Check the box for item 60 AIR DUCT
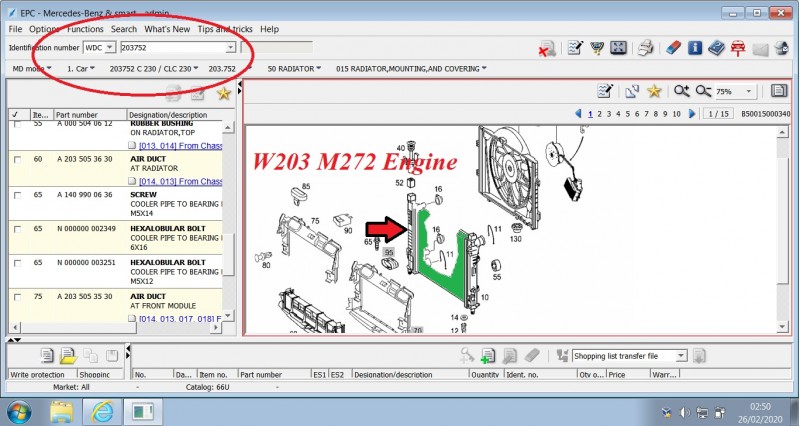Image resolution: width=800 pixels, height=426 pixels. pyautogui.click(x=17, y=160)
